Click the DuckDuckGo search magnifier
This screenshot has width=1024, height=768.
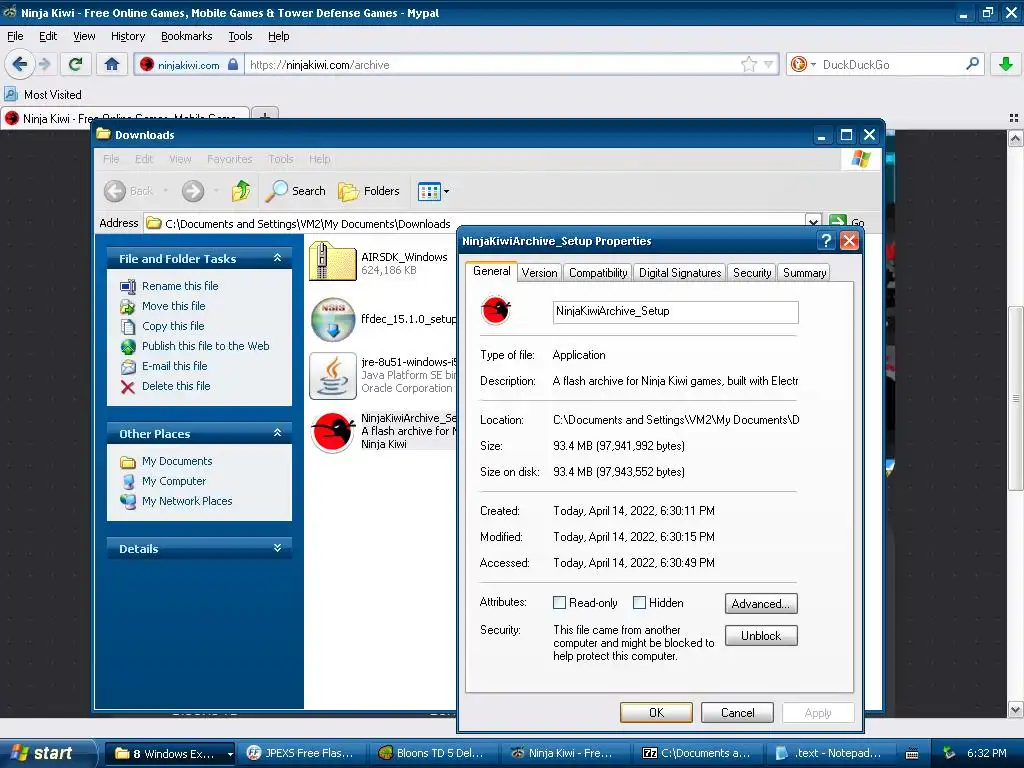tap(972, 64)
